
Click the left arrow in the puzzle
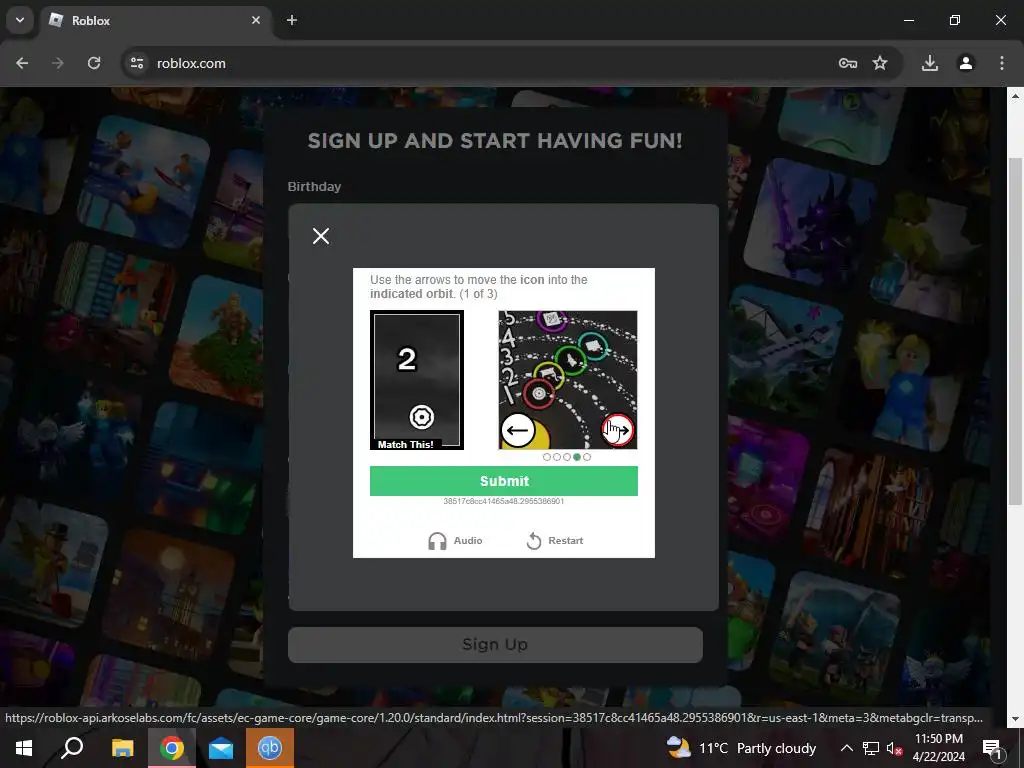pos(518,430)
